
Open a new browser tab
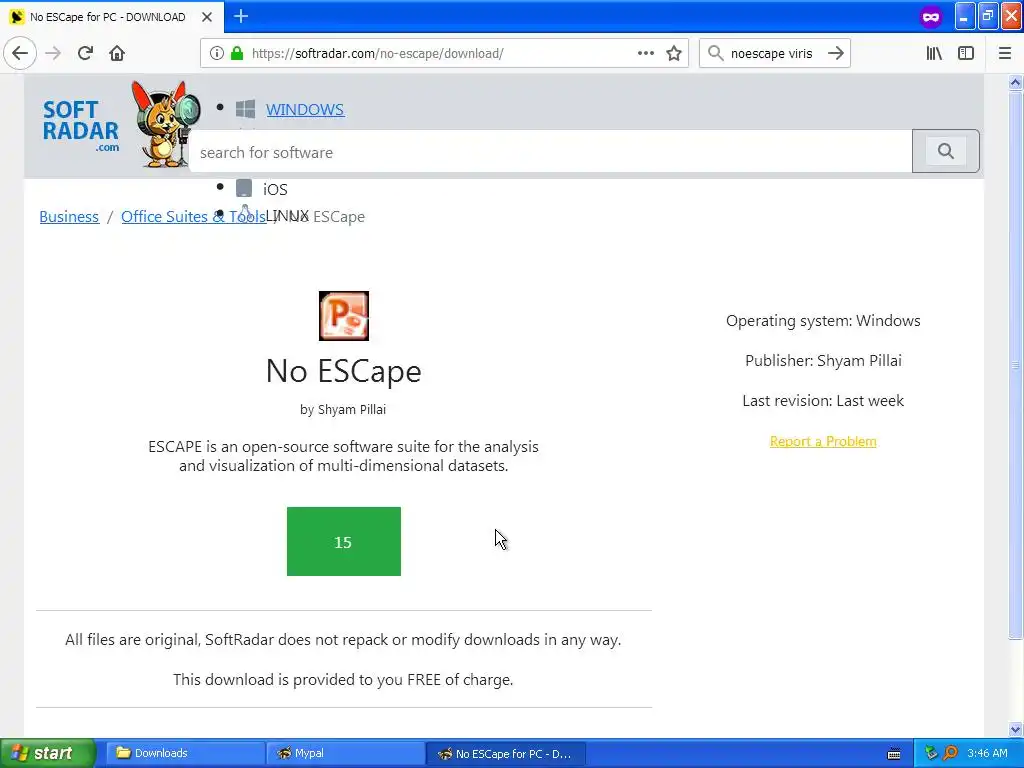241,16
